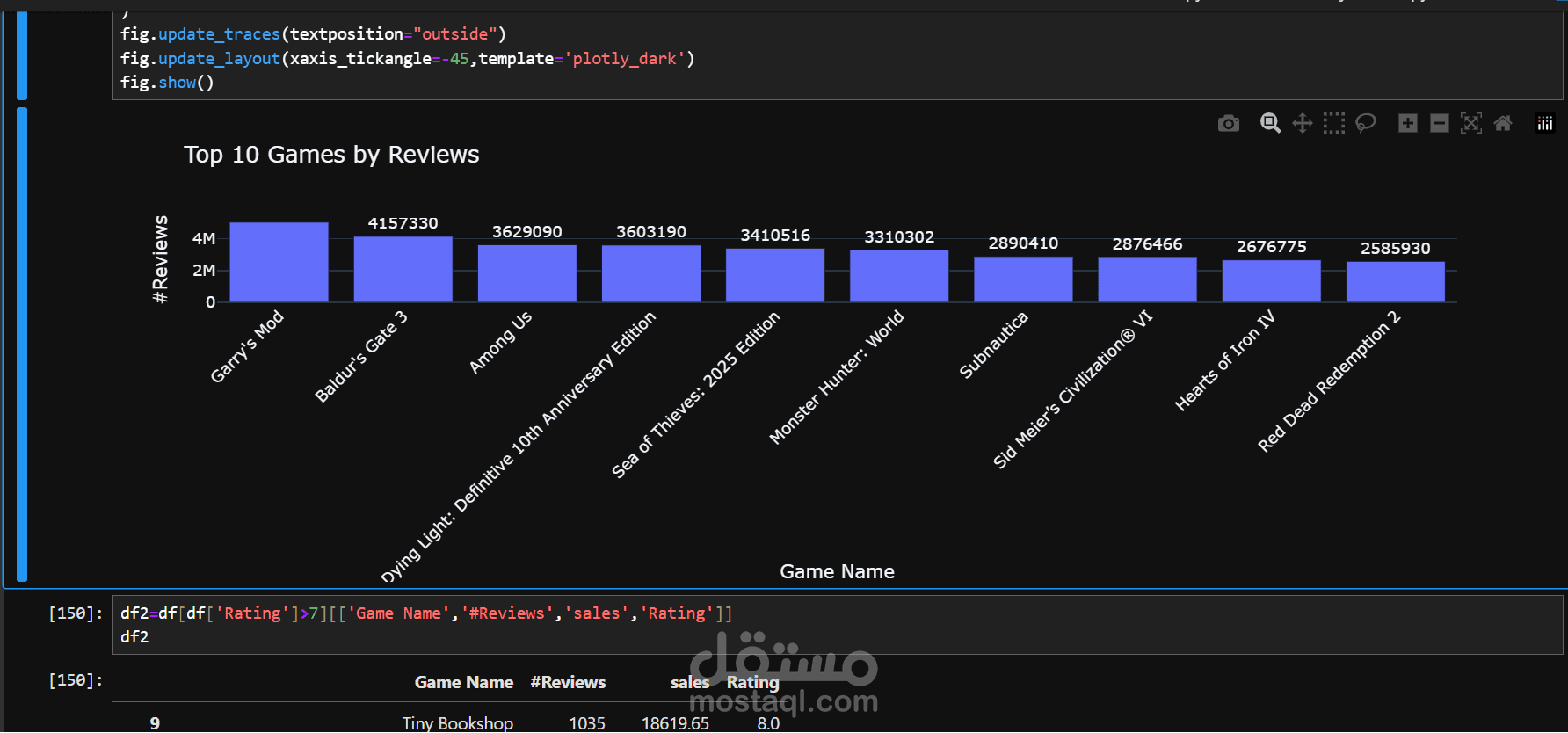Click the Hearts of Iron IV bar
The image size is (1568, 733).
[x=1271, y=281]
